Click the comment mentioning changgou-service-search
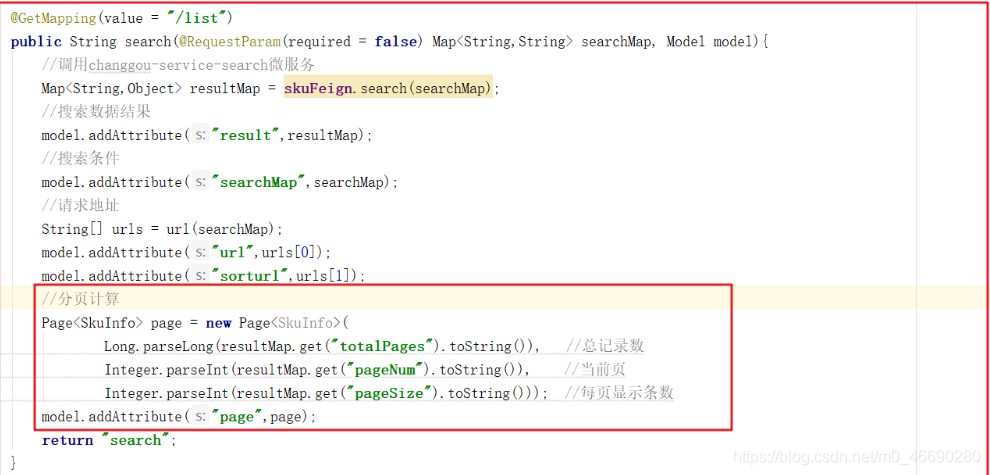 (x=178, y=65)
